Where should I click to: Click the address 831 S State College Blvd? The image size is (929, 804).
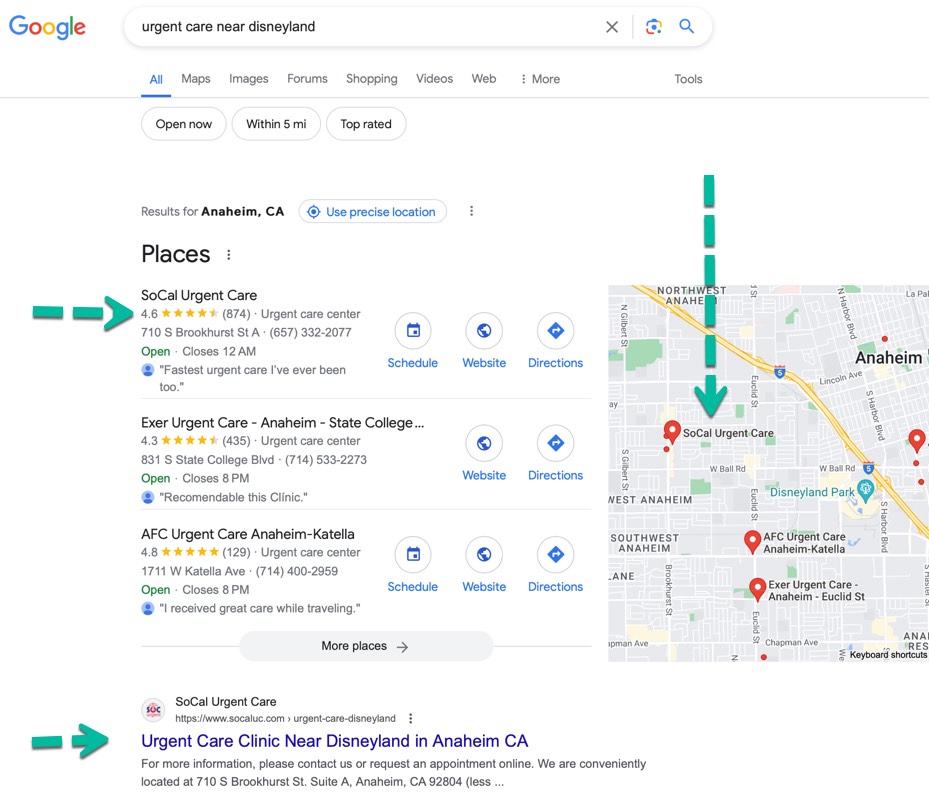pyautogui.click(x=207, y=460)
